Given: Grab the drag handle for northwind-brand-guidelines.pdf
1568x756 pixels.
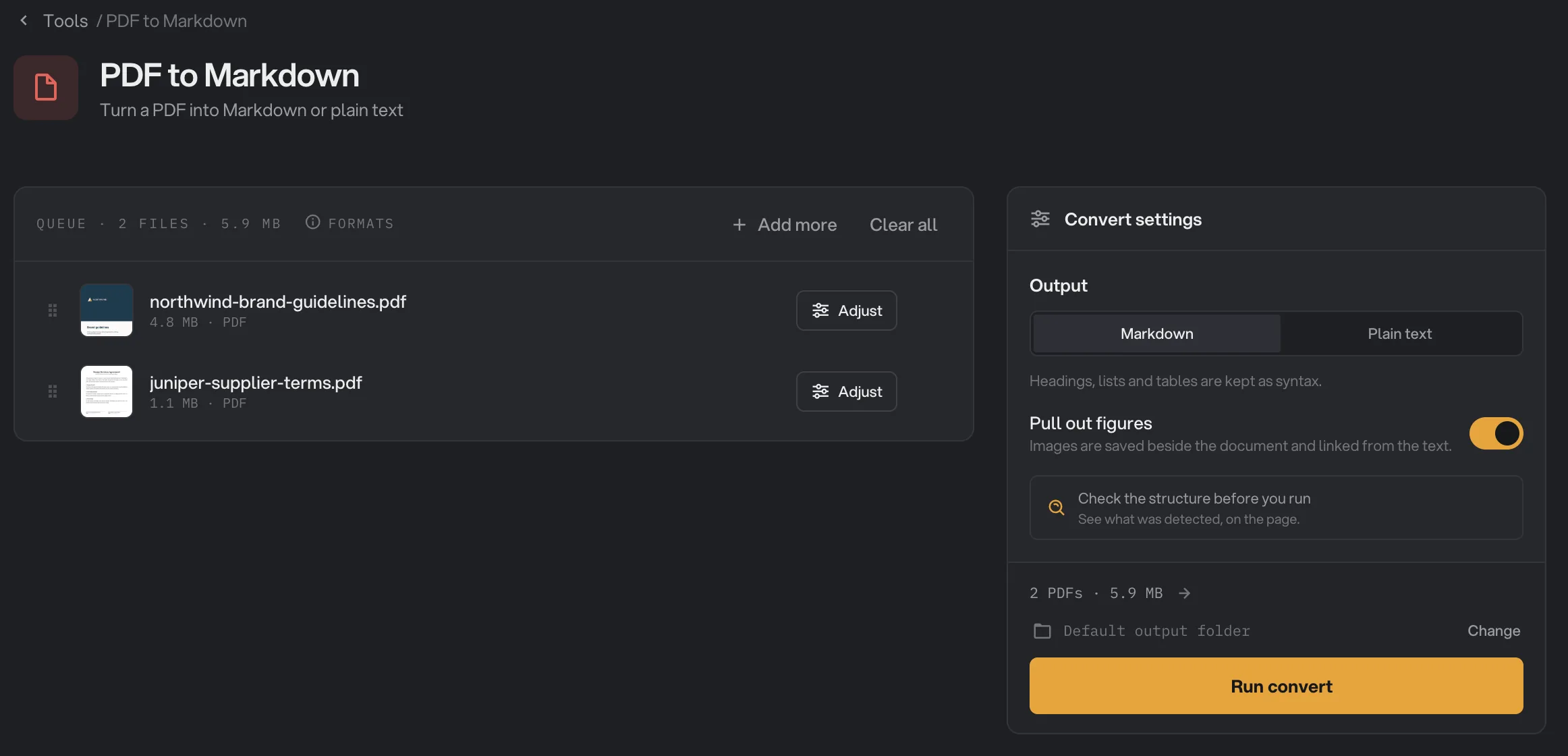Looking at the screenshot, I should (x=53, y=310).
